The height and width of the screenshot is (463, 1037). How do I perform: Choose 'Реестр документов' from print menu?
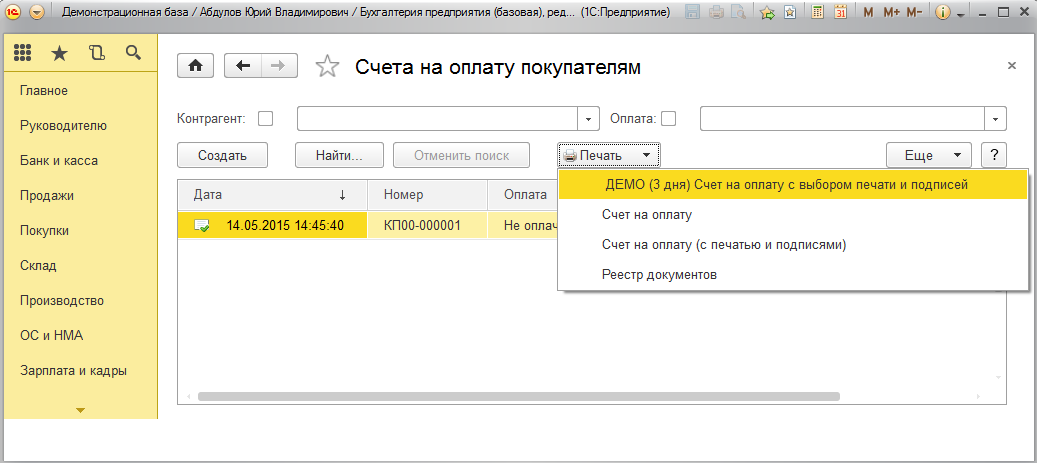tap(659, 274)
